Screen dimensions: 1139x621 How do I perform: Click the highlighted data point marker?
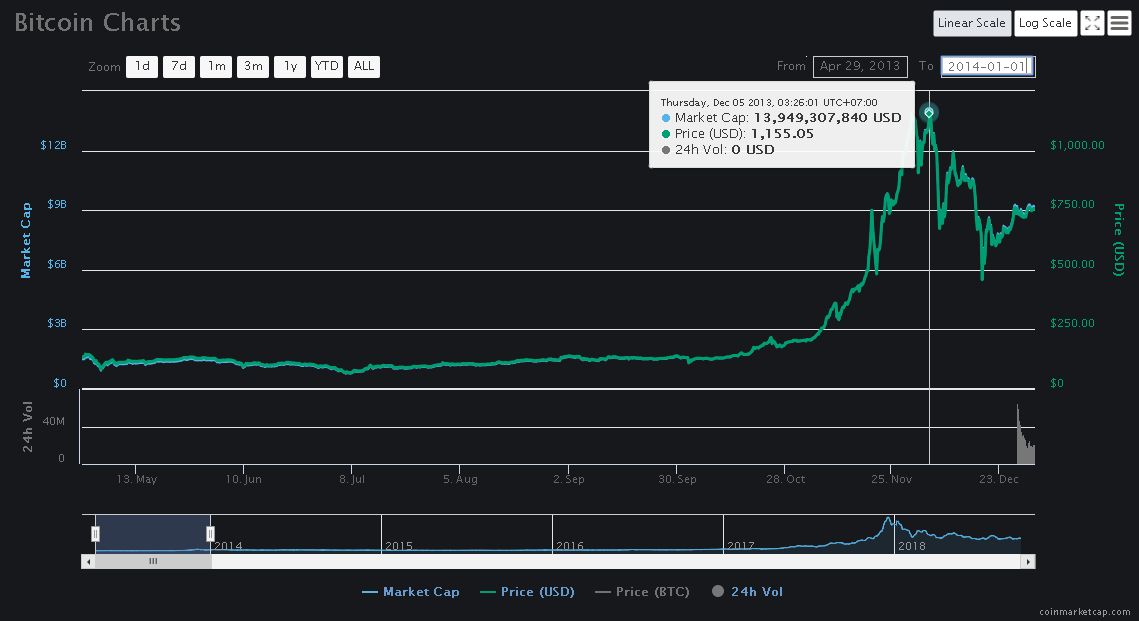tap(928, 113)
